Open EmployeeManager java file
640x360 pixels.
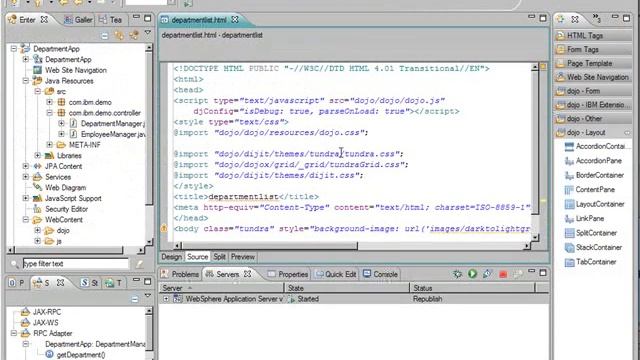pos(107,134)
